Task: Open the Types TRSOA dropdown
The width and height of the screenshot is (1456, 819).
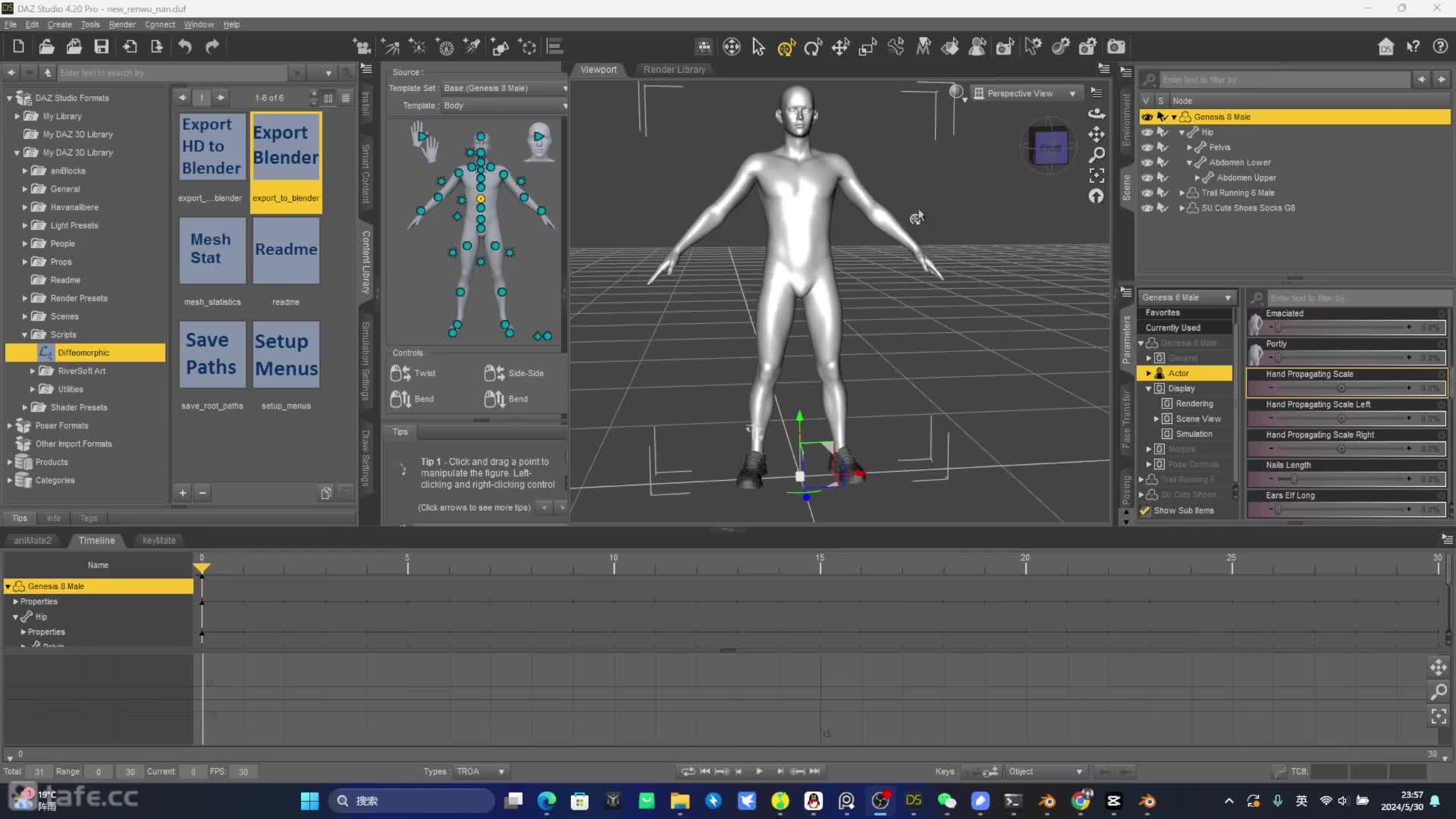Action: 481,771
